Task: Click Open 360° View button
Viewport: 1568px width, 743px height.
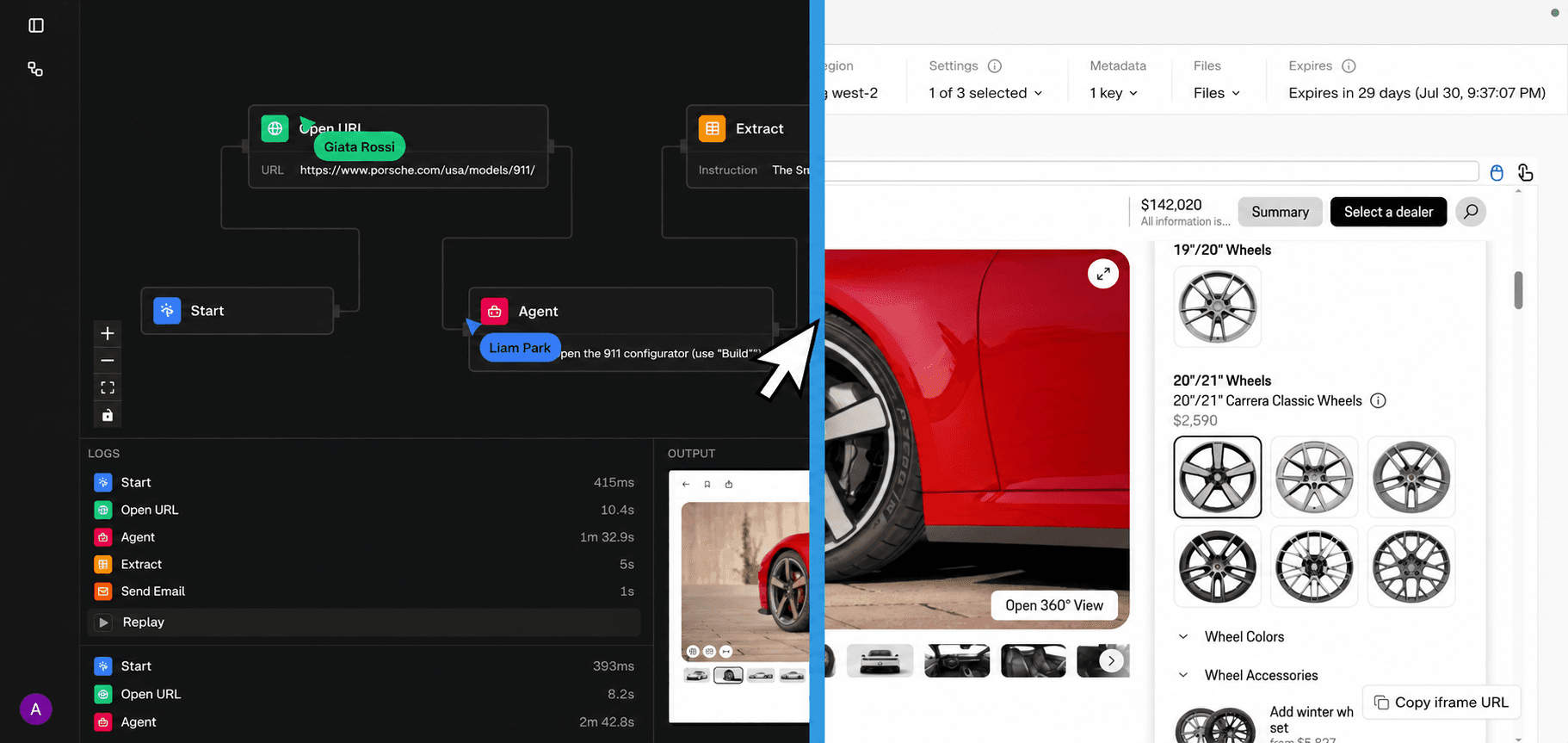Action: pyautogui.click(x=1054, y=605)
